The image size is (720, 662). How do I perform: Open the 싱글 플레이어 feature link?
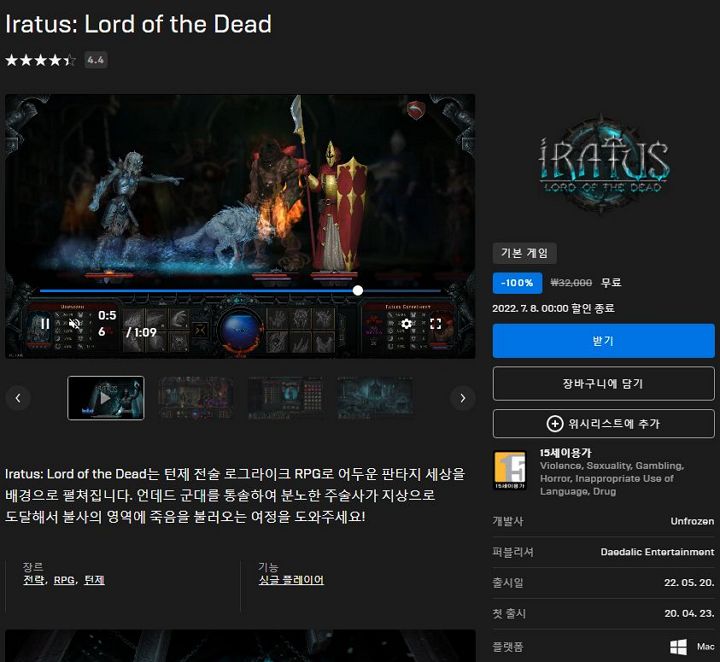291,580
